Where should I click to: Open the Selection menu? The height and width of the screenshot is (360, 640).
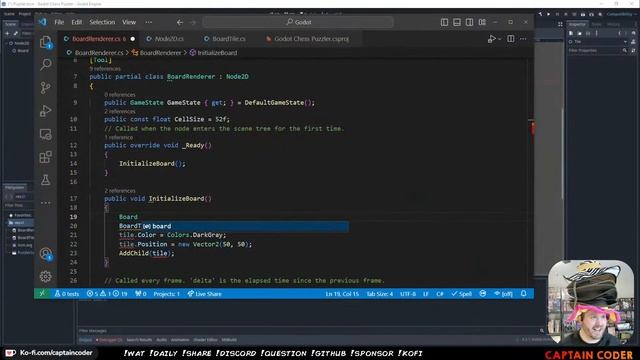102,22
